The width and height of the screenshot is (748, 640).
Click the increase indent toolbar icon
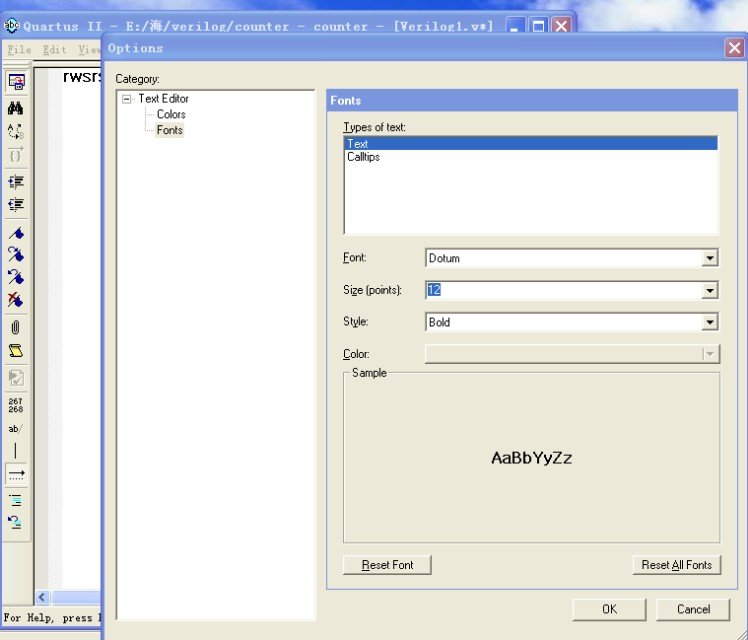[x=15, y=181]
